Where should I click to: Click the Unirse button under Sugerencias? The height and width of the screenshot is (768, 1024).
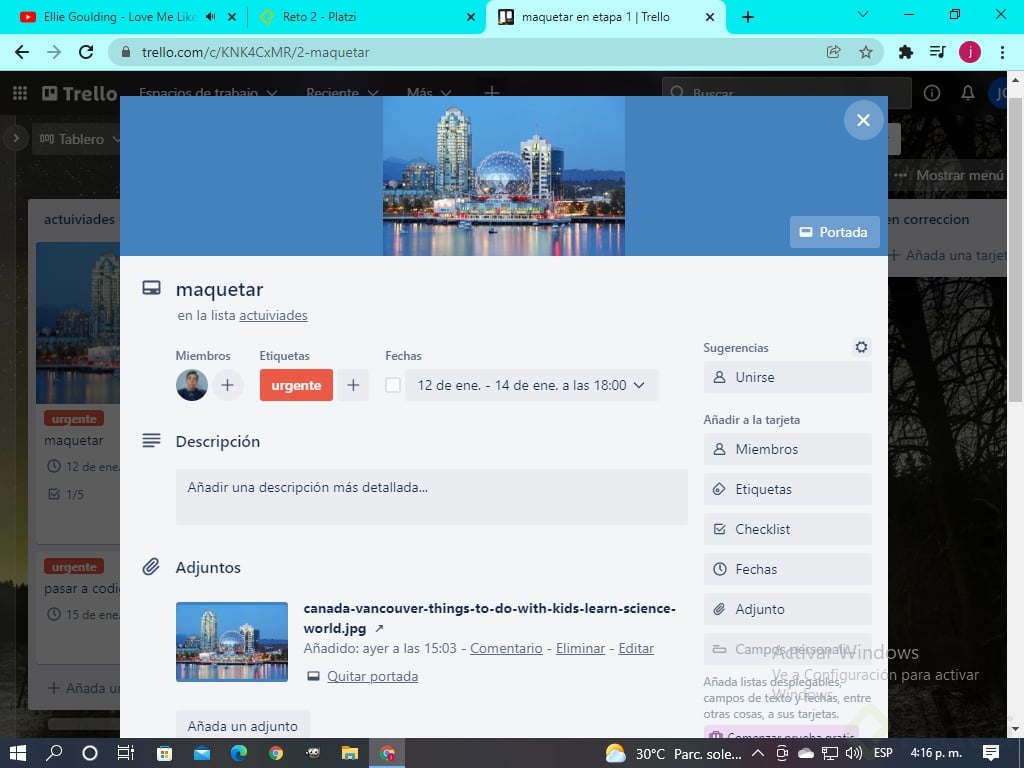click(x=787, y=377)
